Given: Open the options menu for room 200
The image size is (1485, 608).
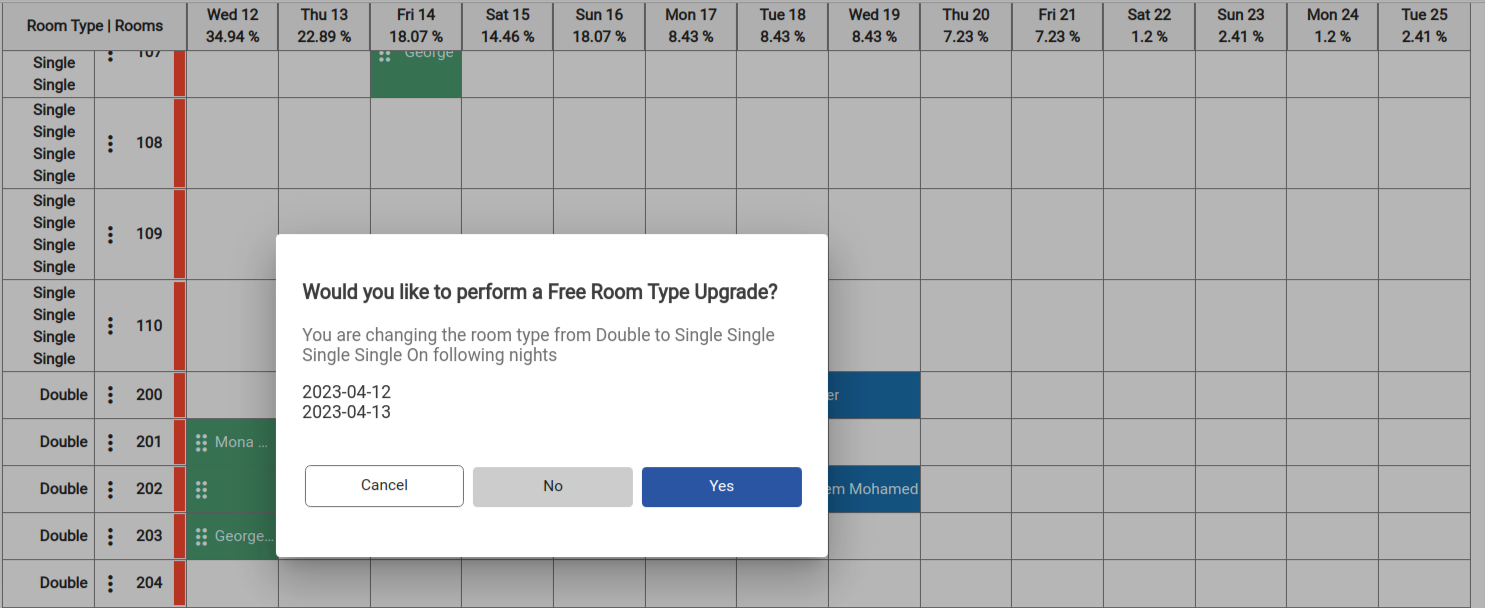Looking at the screenshot, I should point(109,394).
